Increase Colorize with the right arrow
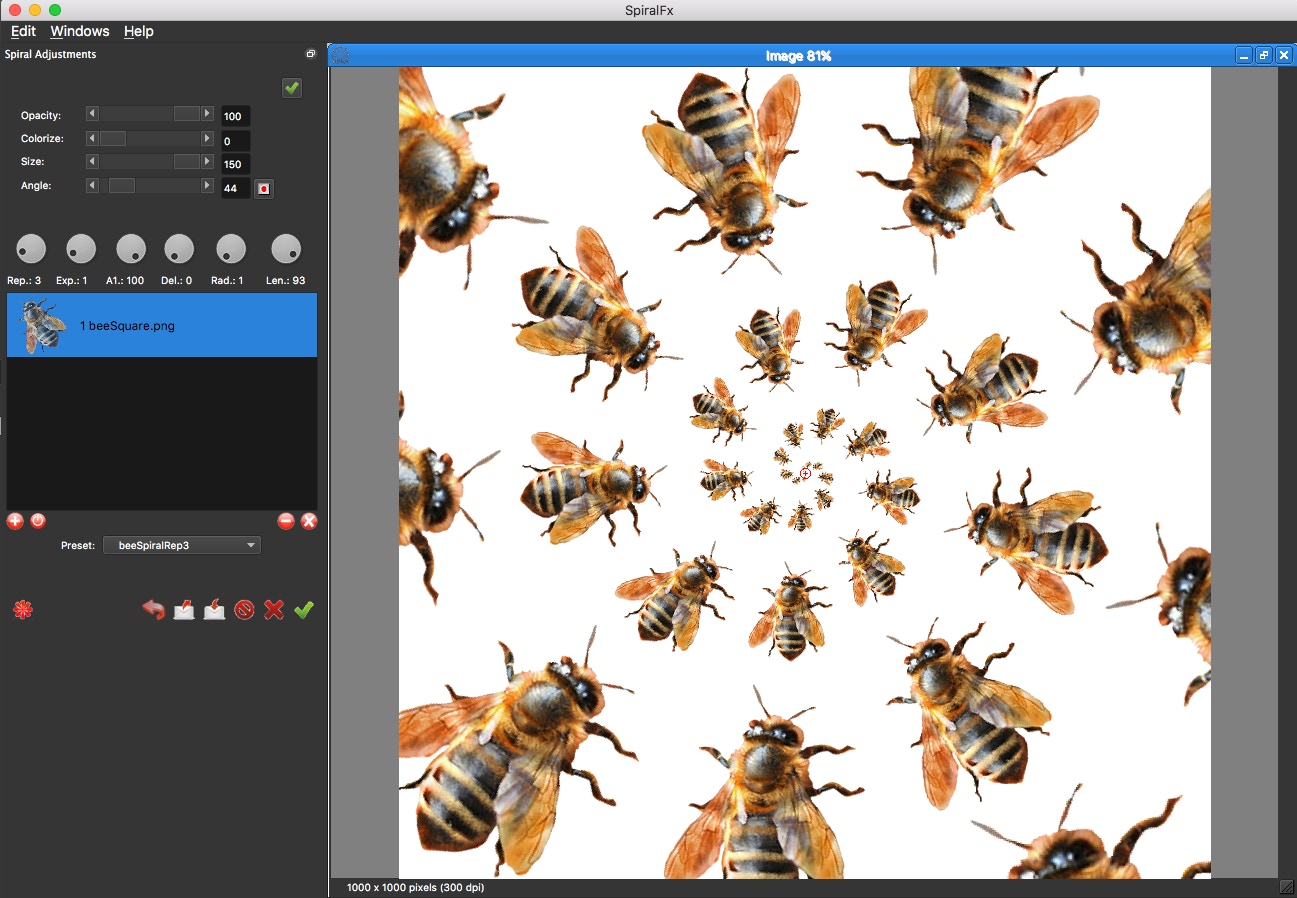The image size is (1297, 898). [x=208, y=138]
